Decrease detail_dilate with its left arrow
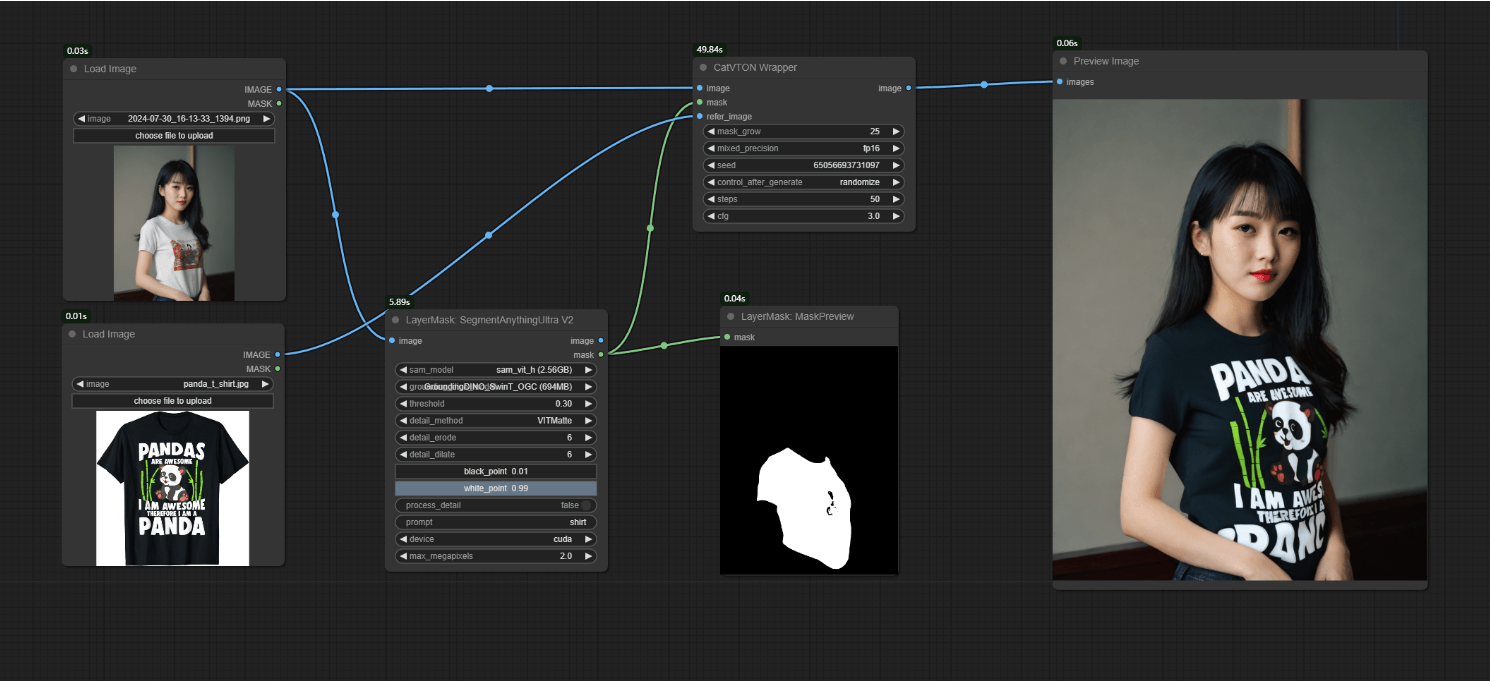1490x681 pixels. click(x=403, y=455)
